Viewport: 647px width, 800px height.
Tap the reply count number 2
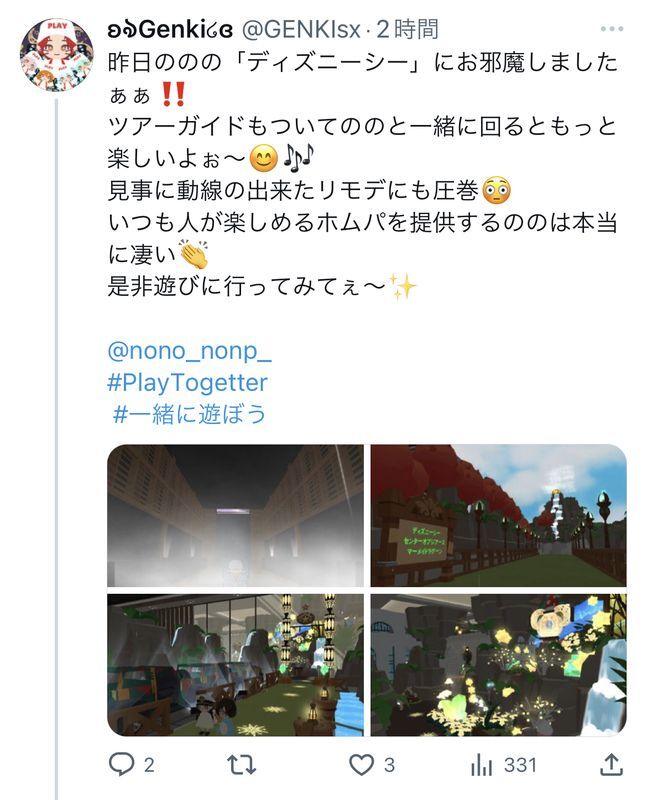[148, 765]
